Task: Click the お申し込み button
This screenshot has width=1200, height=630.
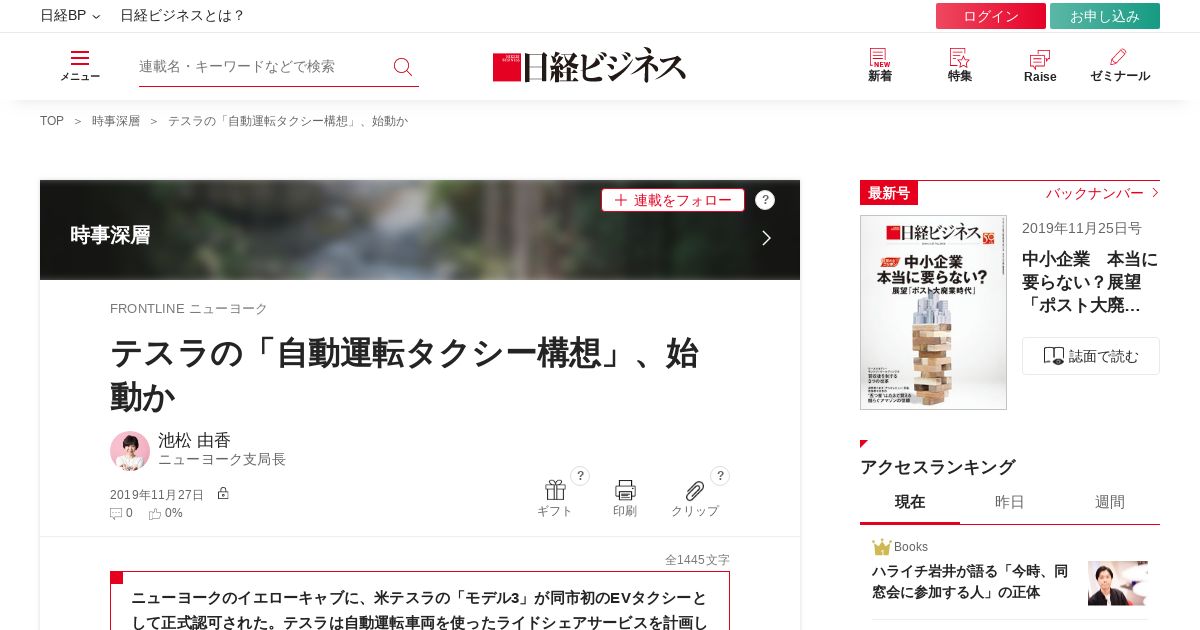Action: pyautogui.click(x=1105, y=16)
